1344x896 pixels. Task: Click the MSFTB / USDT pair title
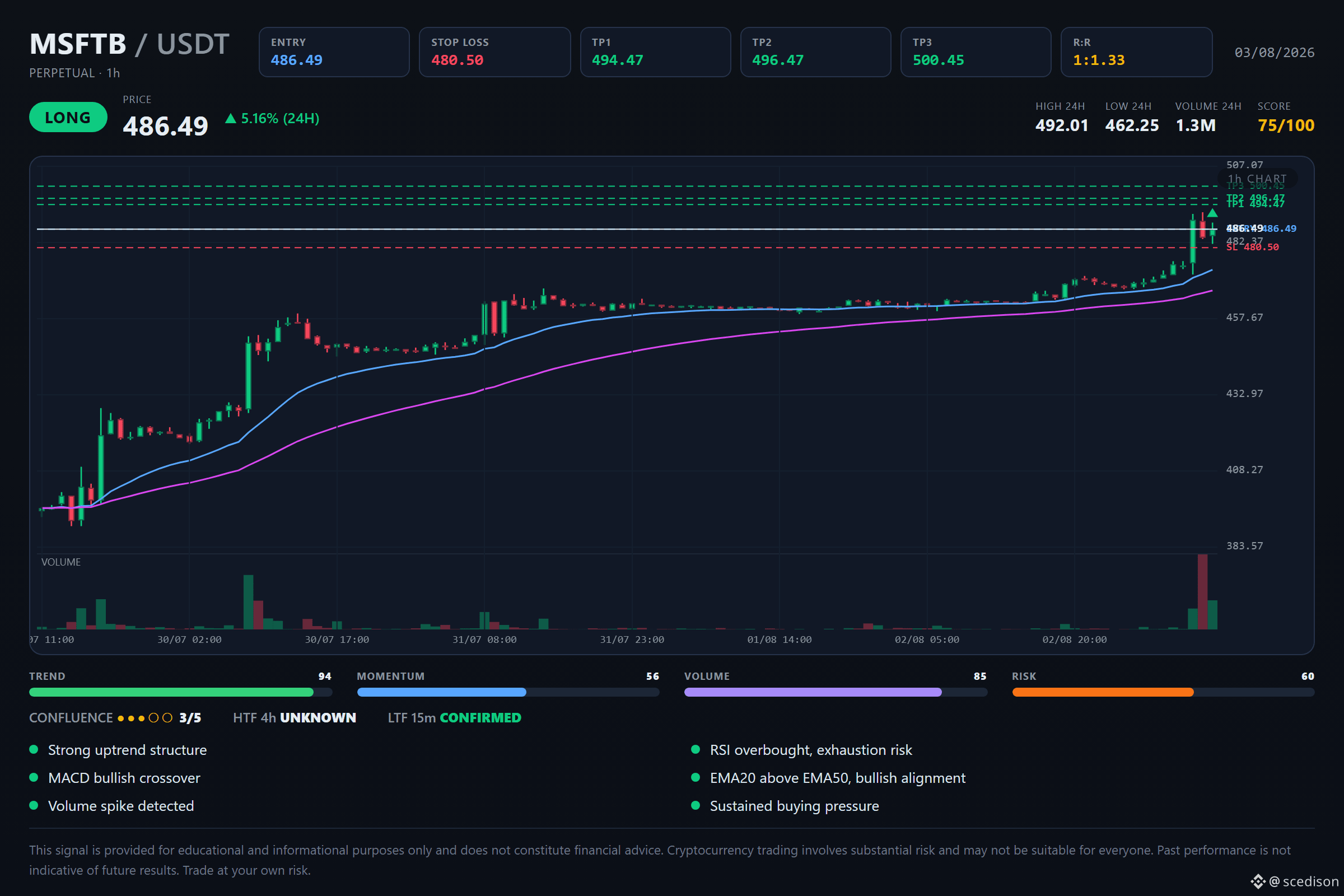(129, 44)
